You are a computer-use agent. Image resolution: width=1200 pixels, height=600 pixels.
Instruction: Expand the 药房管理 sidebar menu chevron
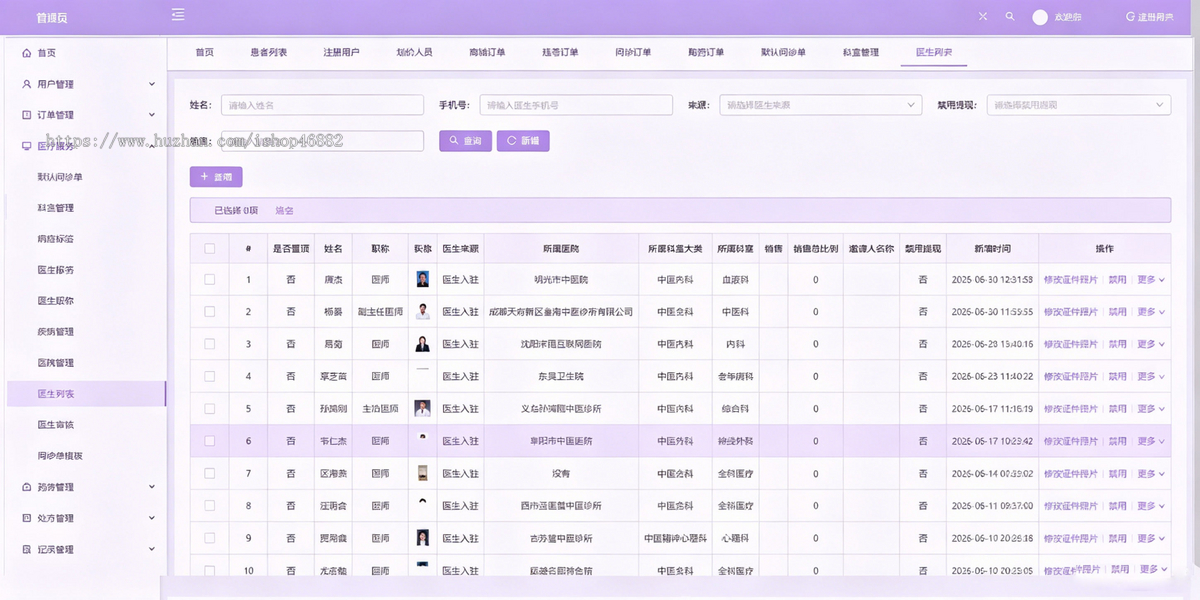click(x=152, y=487)
